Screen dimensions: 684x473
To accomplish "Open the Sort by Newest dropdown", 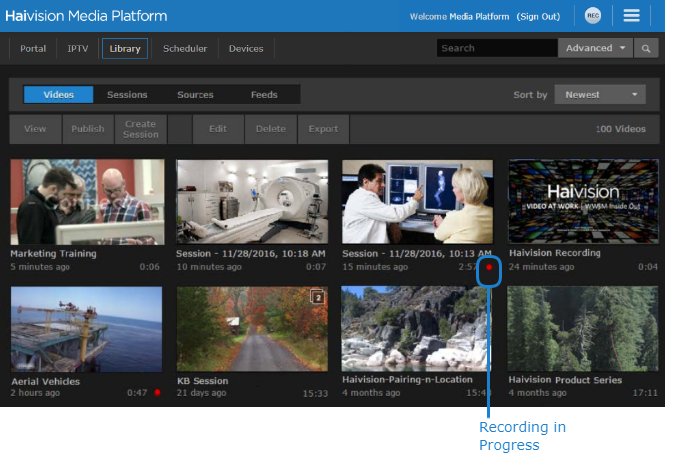I will 600,95.
